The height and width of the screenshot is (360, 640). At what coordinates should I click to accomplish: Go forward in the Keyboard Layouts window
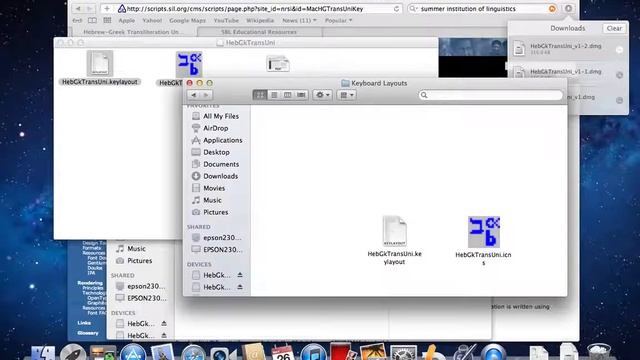point(206,95)
